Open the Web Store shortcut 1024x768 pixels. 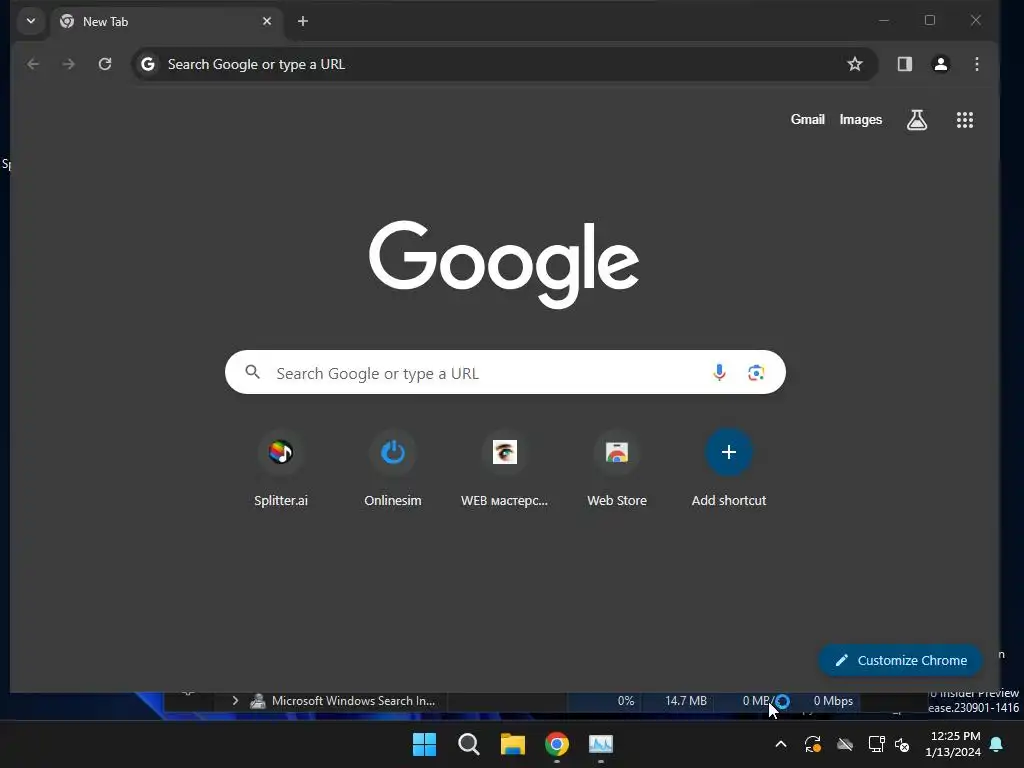pos(616,468)
